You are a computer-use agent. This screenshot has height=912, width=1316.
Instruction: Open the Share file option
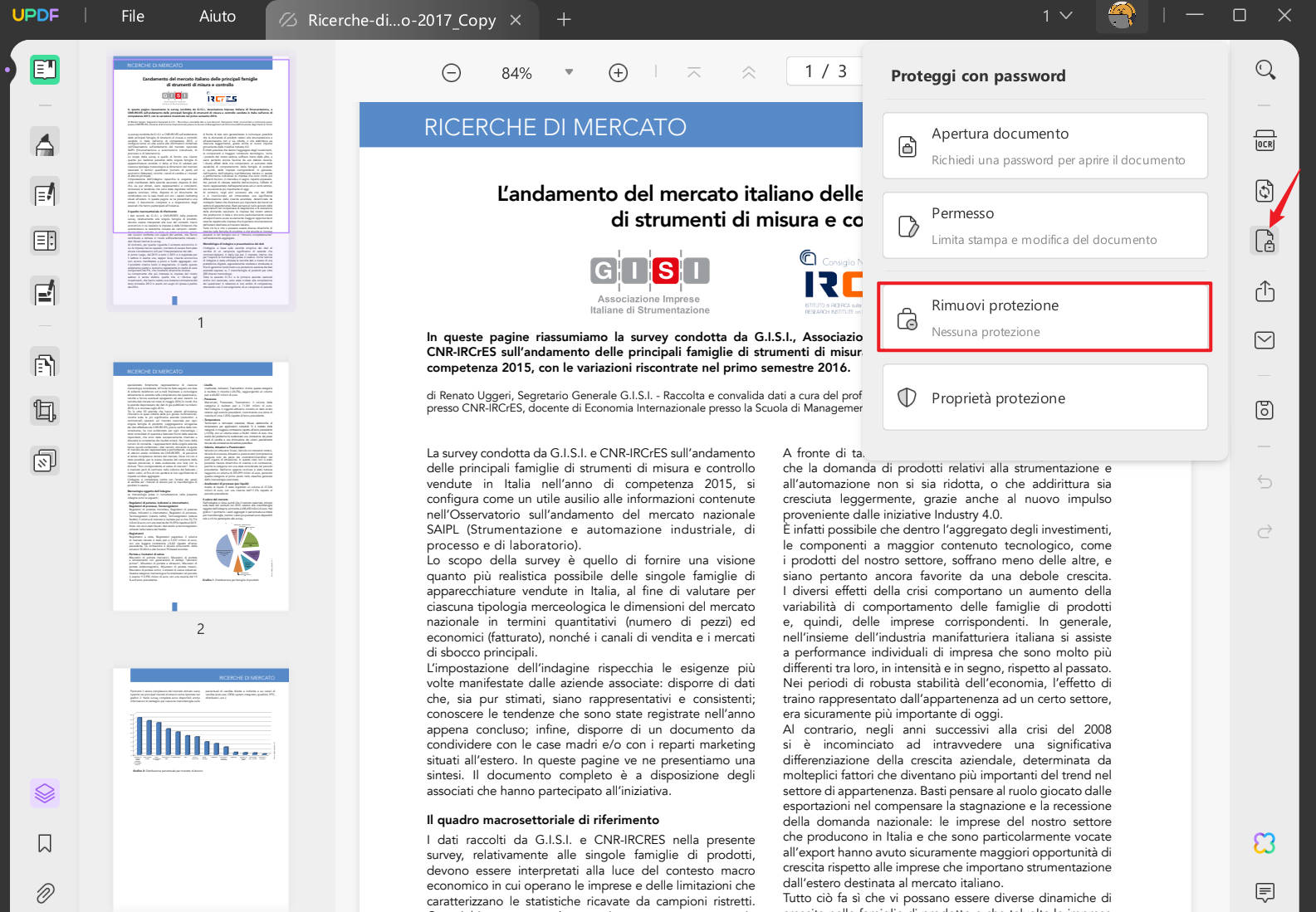[1265, 291]
